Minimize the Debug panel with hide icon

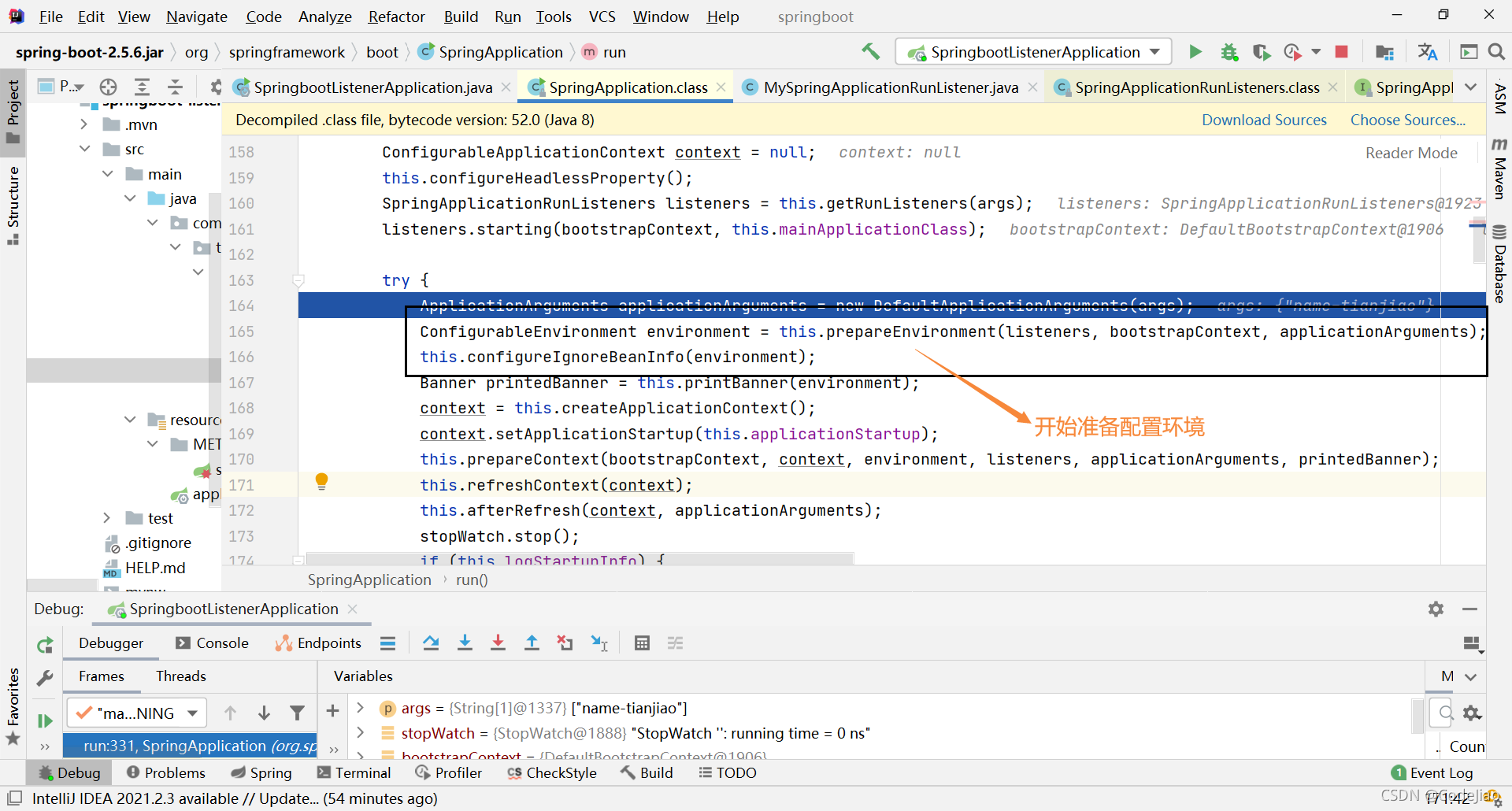coord(1469,609)
